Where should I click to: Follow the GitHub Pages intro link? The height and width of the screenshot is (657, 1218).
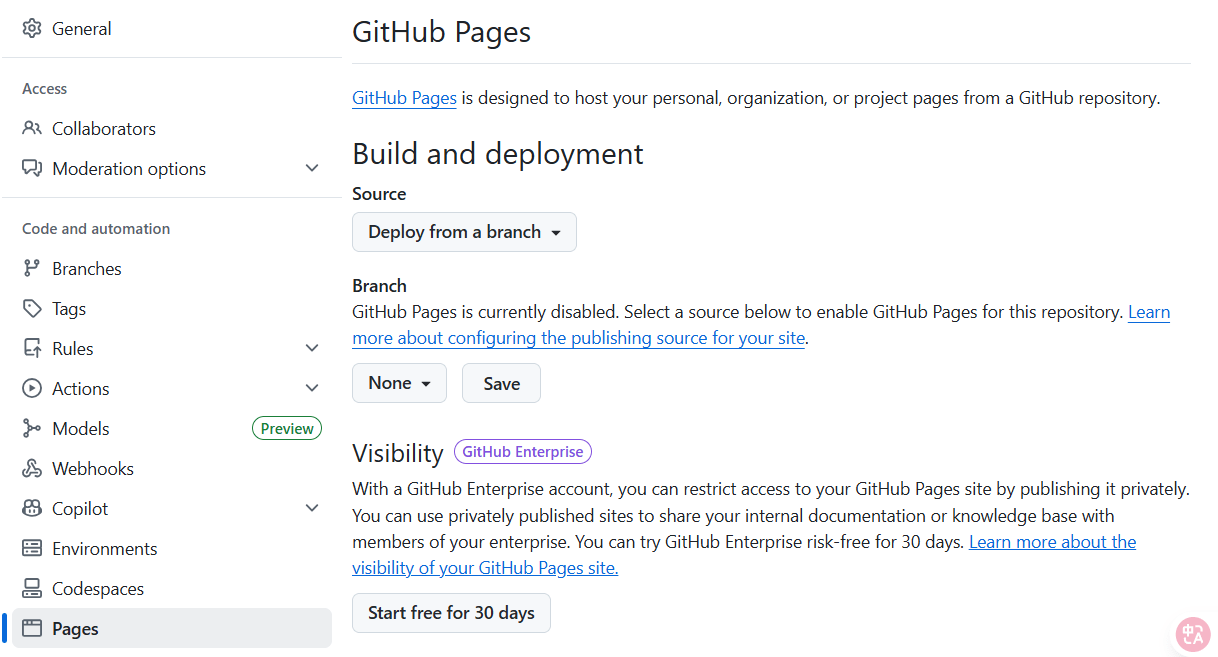point(404,98)
